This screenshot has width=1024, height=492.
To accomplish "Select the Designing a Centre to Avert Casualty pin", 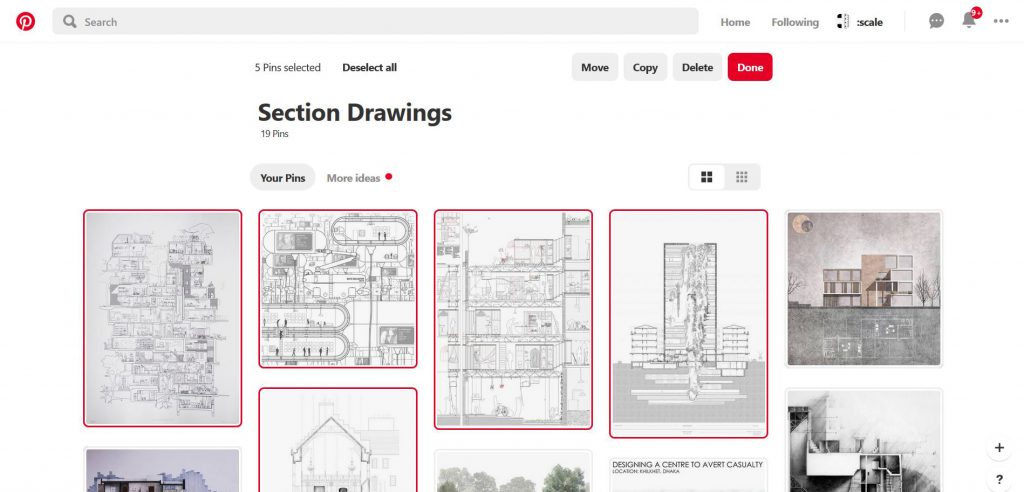I will [688, 474].
